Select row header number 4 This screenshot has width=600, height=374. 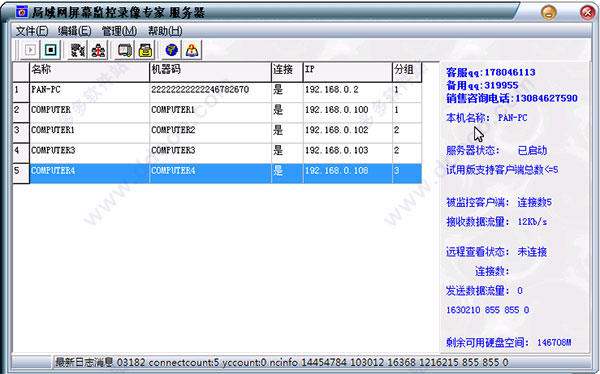(21, 153)
